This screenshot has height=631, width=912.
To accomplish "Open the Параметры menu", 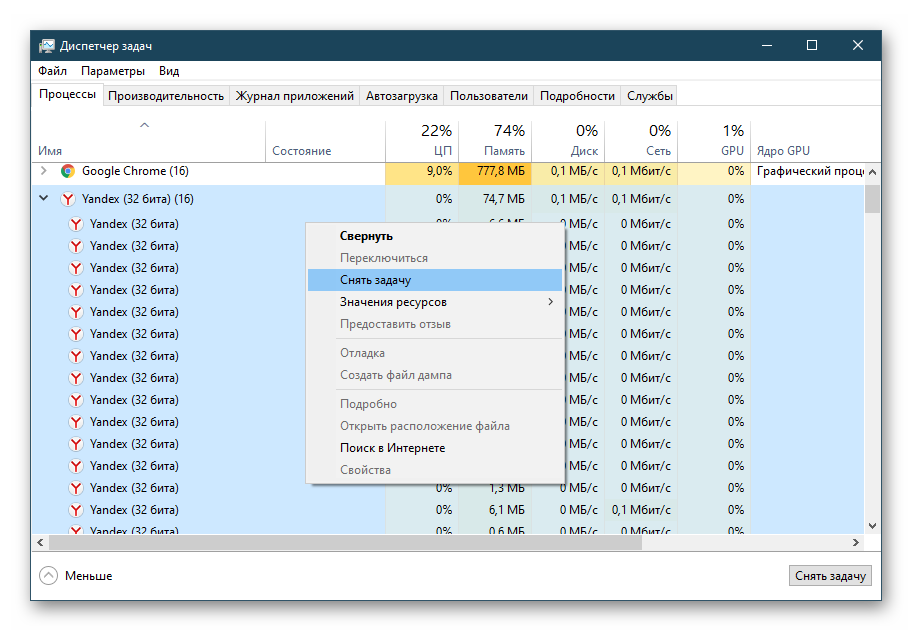I will point(113,71).
